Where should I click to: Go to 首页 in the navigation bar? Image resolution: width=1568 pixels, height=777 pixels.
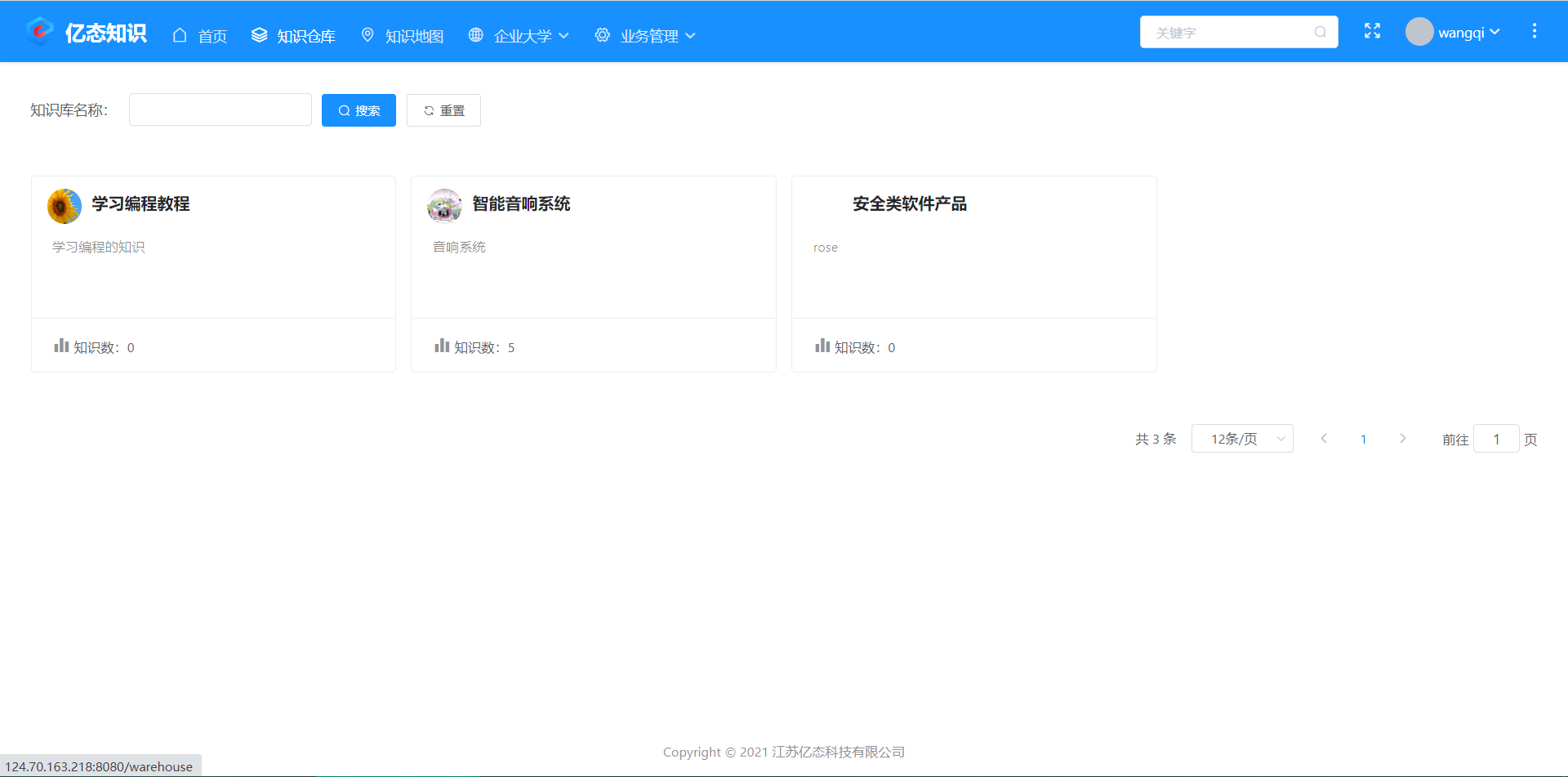[x=201, y=36]
